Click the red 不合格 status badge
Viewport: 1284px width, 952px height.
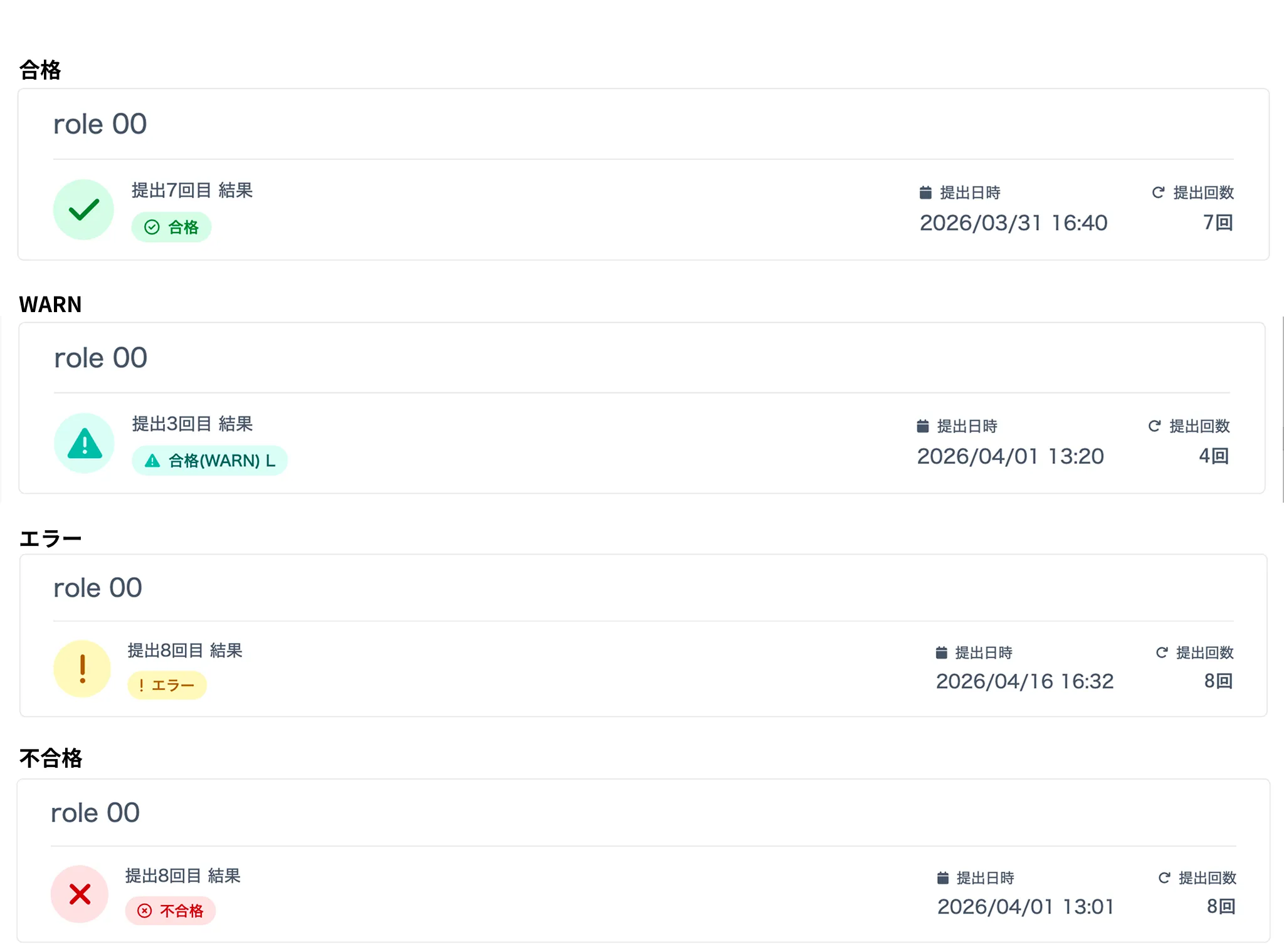(x=171, y=911)
